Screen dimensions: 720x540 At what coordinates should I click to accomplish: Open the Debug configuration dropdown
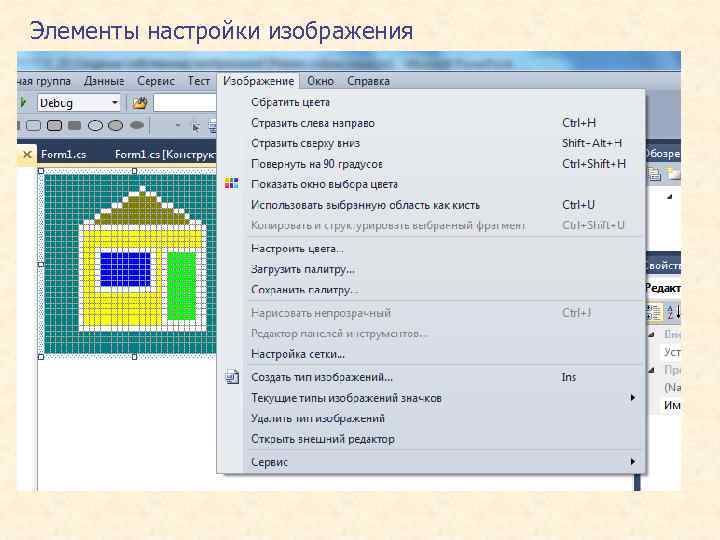coord(115,102)
